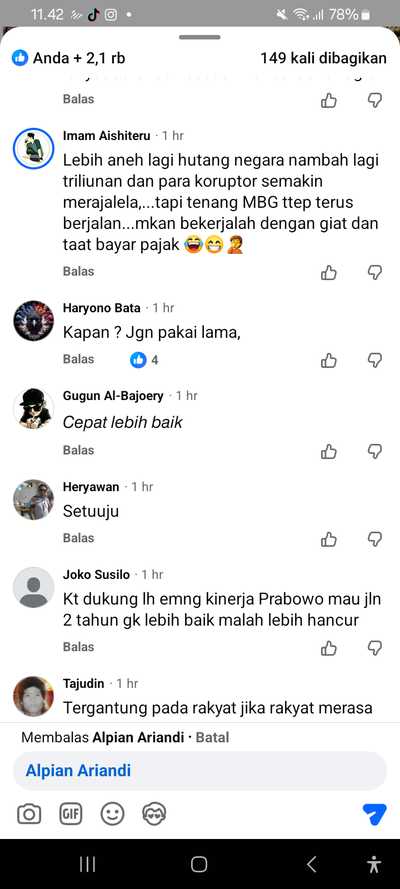The image size is (400, 889).
Task: Open Imam Aishiteru's profile picture
Action: pyautogui.click(x=33, y=149)
